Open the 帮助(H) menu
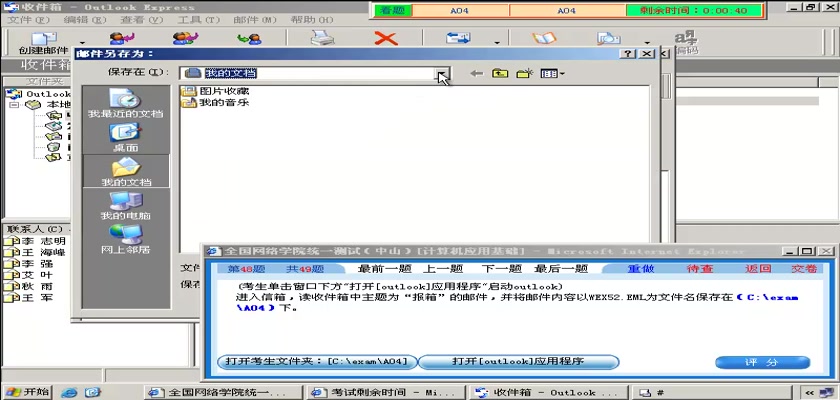The height and width of the screenshot is (400, 840). coord(312,20)
